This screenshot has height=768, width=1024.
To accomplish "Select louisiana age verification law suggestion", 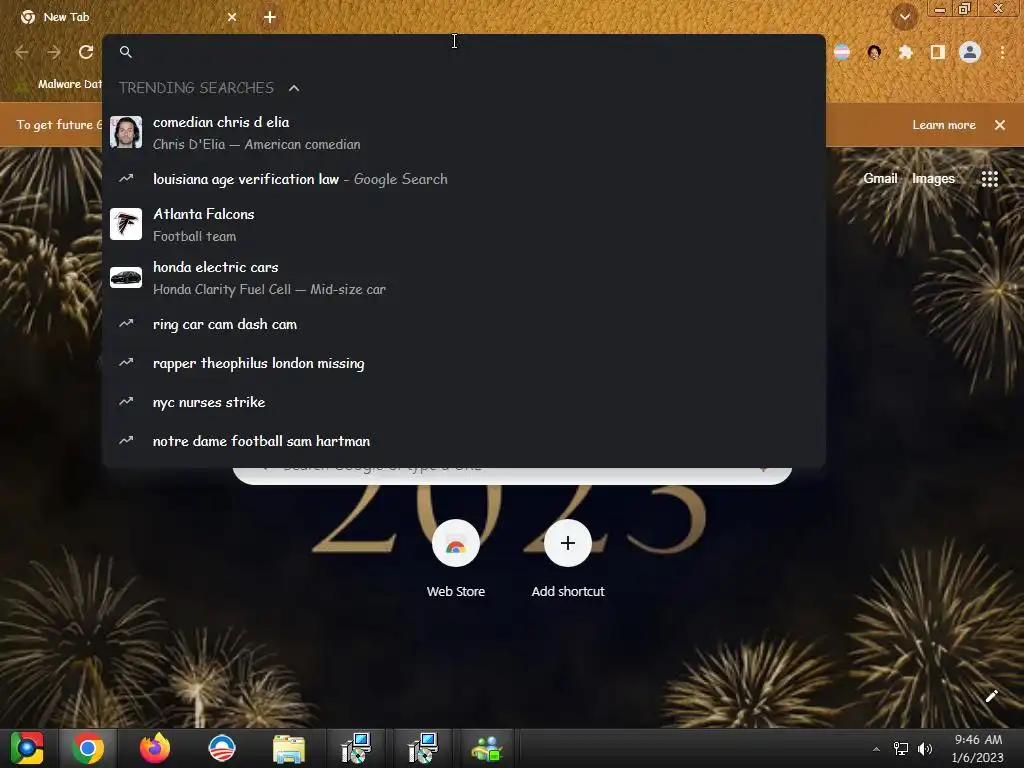I will pyautogui.click(x=464, y=179).
